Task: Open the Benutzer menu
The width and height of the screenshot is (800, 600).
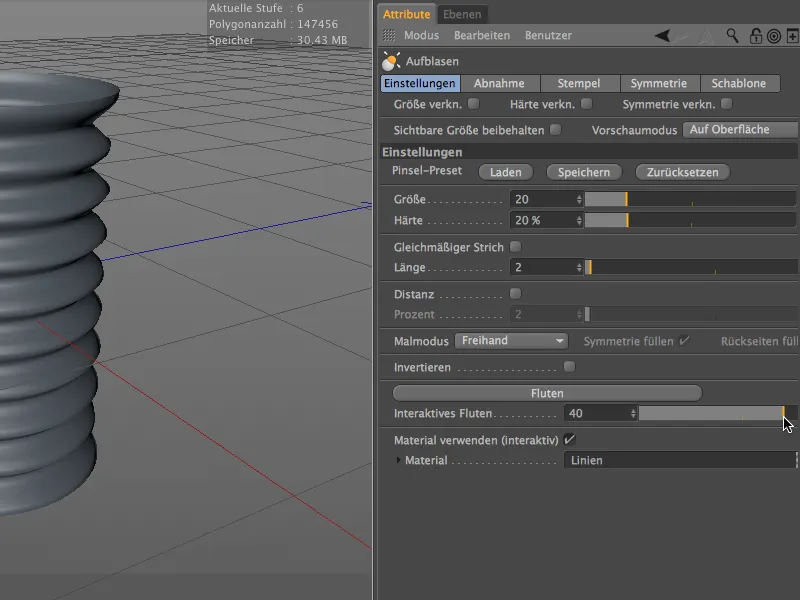Action: click(x=548, y=35)
